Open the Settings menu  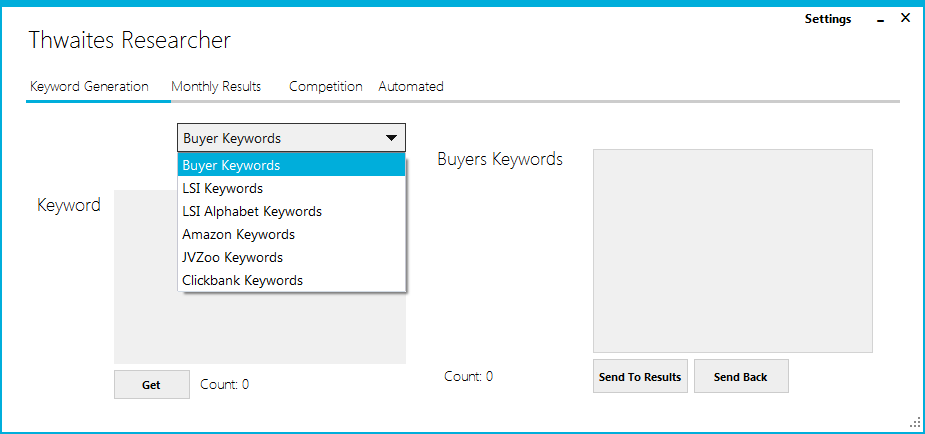point(827,19)
